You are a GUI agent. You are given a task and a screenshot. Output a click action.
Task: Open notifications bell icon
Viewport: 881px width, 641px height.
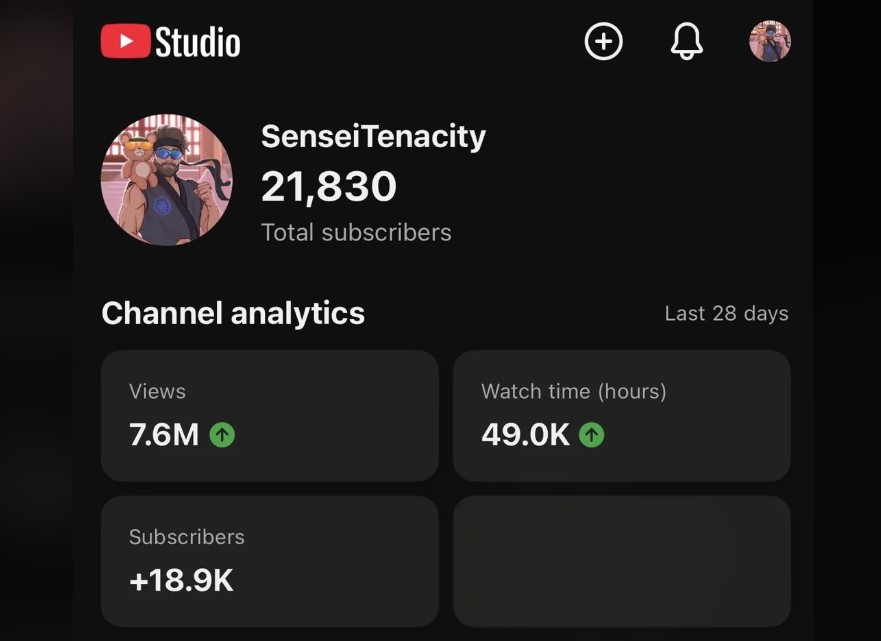(x=687, y=42)
